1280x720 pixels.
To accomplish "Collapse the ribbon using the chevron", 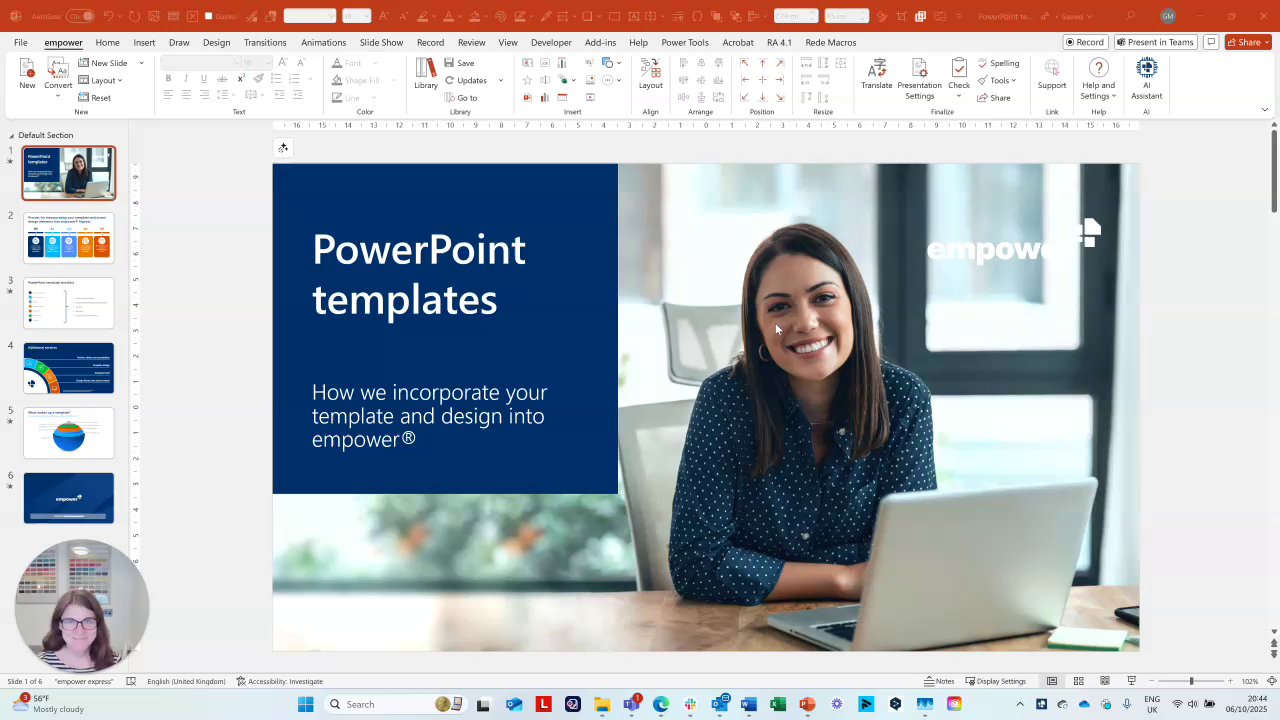I will [1264, 110].
